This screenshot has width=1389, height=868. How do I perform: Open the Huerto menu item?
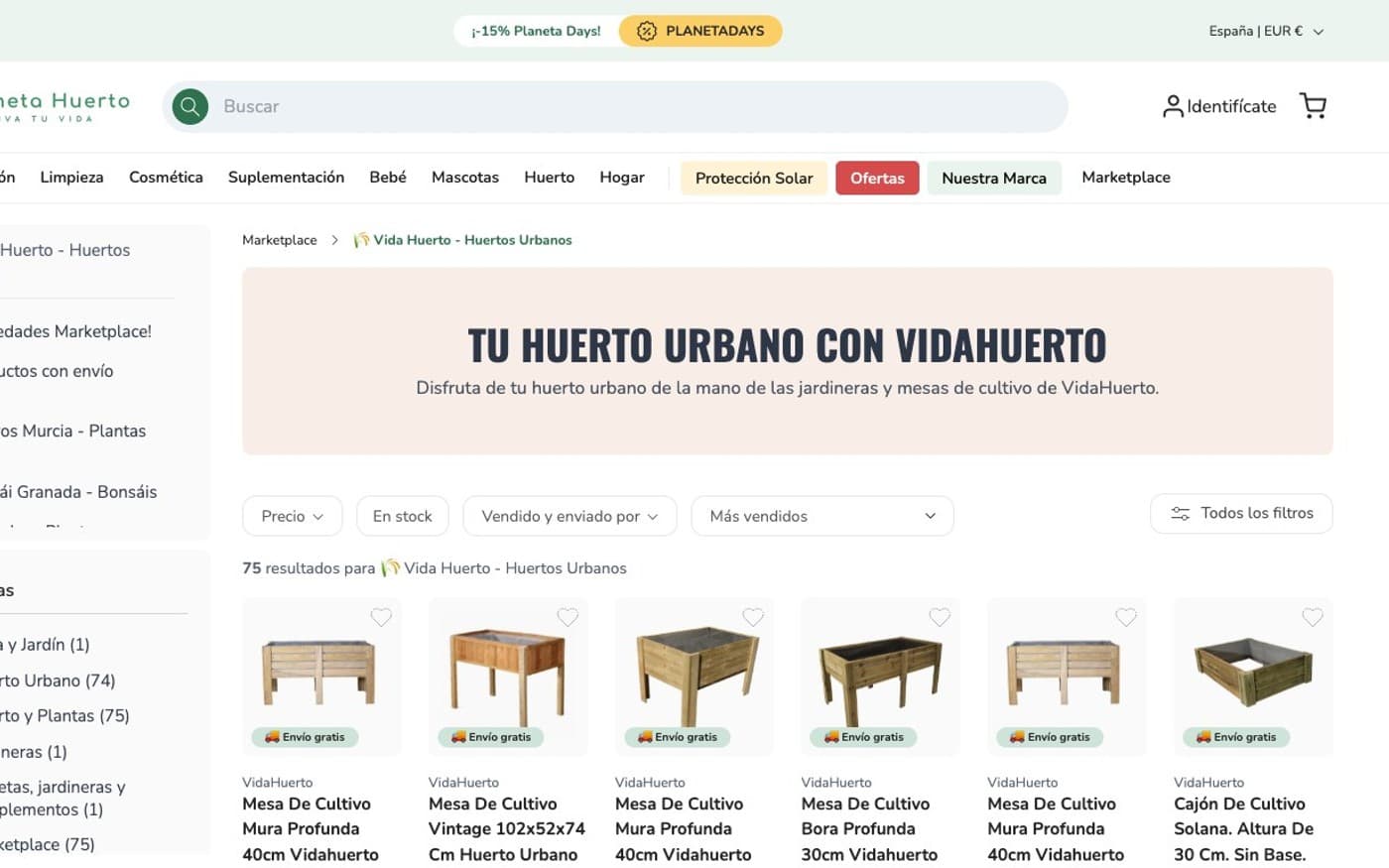(549, 177)
